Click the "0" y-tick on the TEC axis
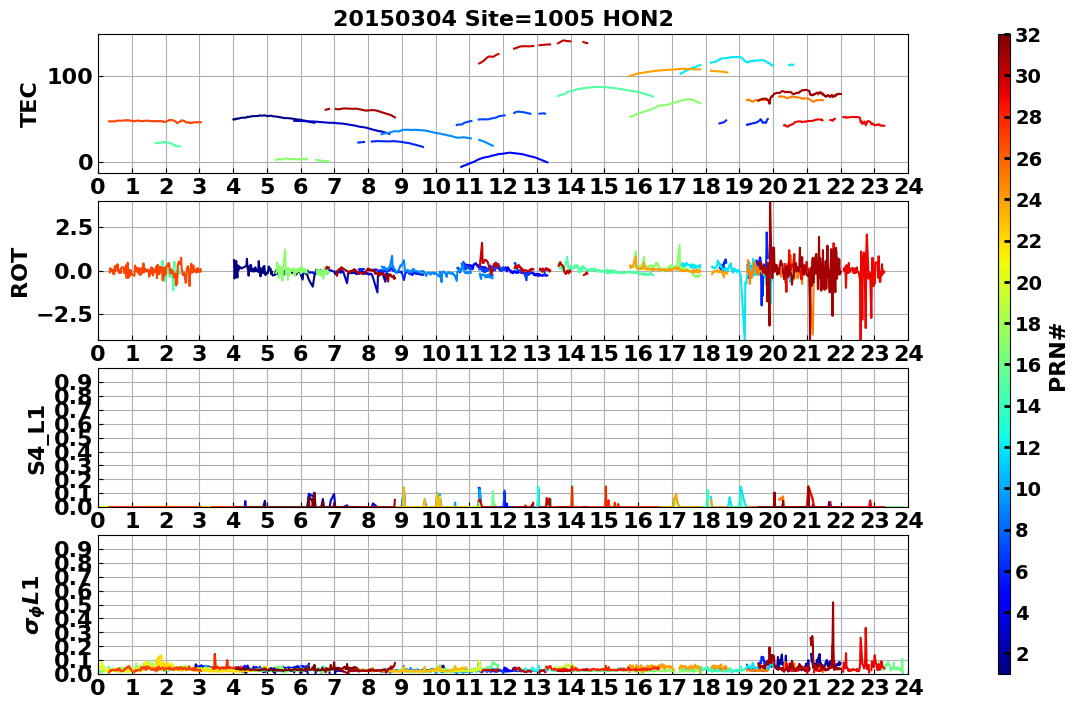 [x=85, y=162]
